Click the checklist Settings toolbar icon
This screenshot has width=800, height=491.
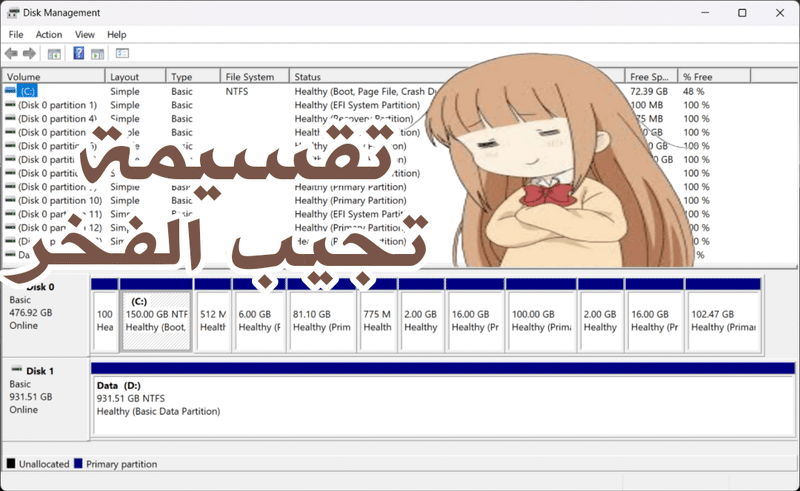click(x=122, y=53)
